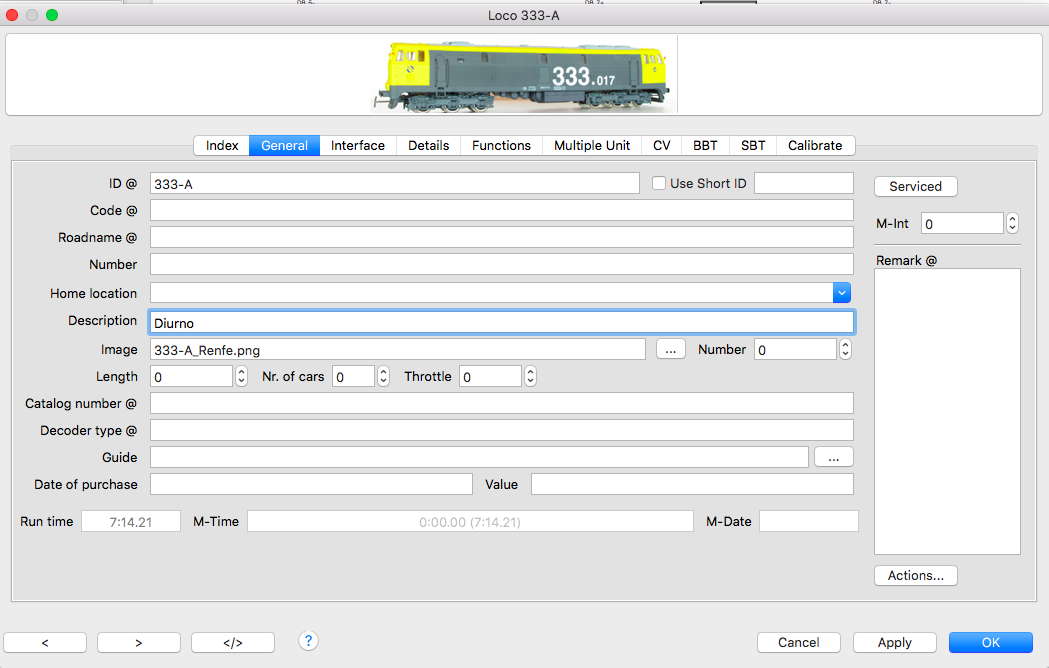The width and height of the screenshot is (1049, 668).
Task: Select the General tab
Action: (x=284, y=145)
